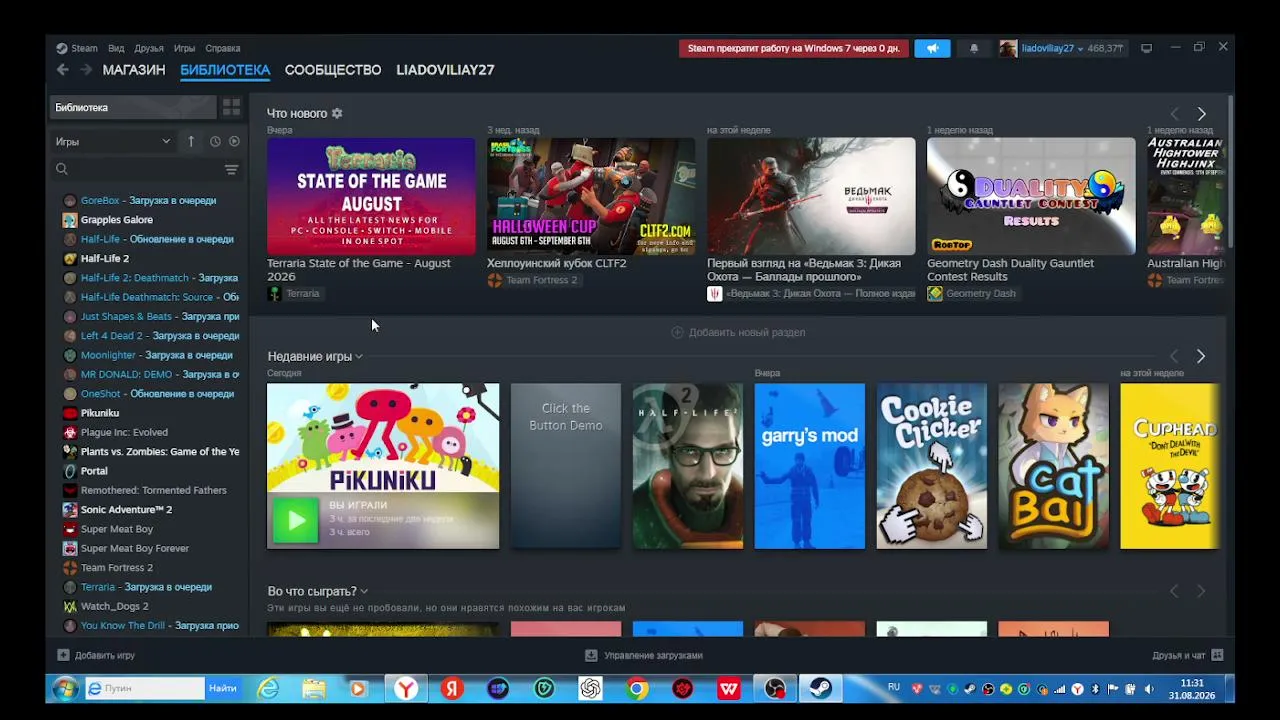Click Добавить новый раздел
Image resolution: width=1280 pixels, height=720 pixels.
pyautogui.click(x=738, y=332)
